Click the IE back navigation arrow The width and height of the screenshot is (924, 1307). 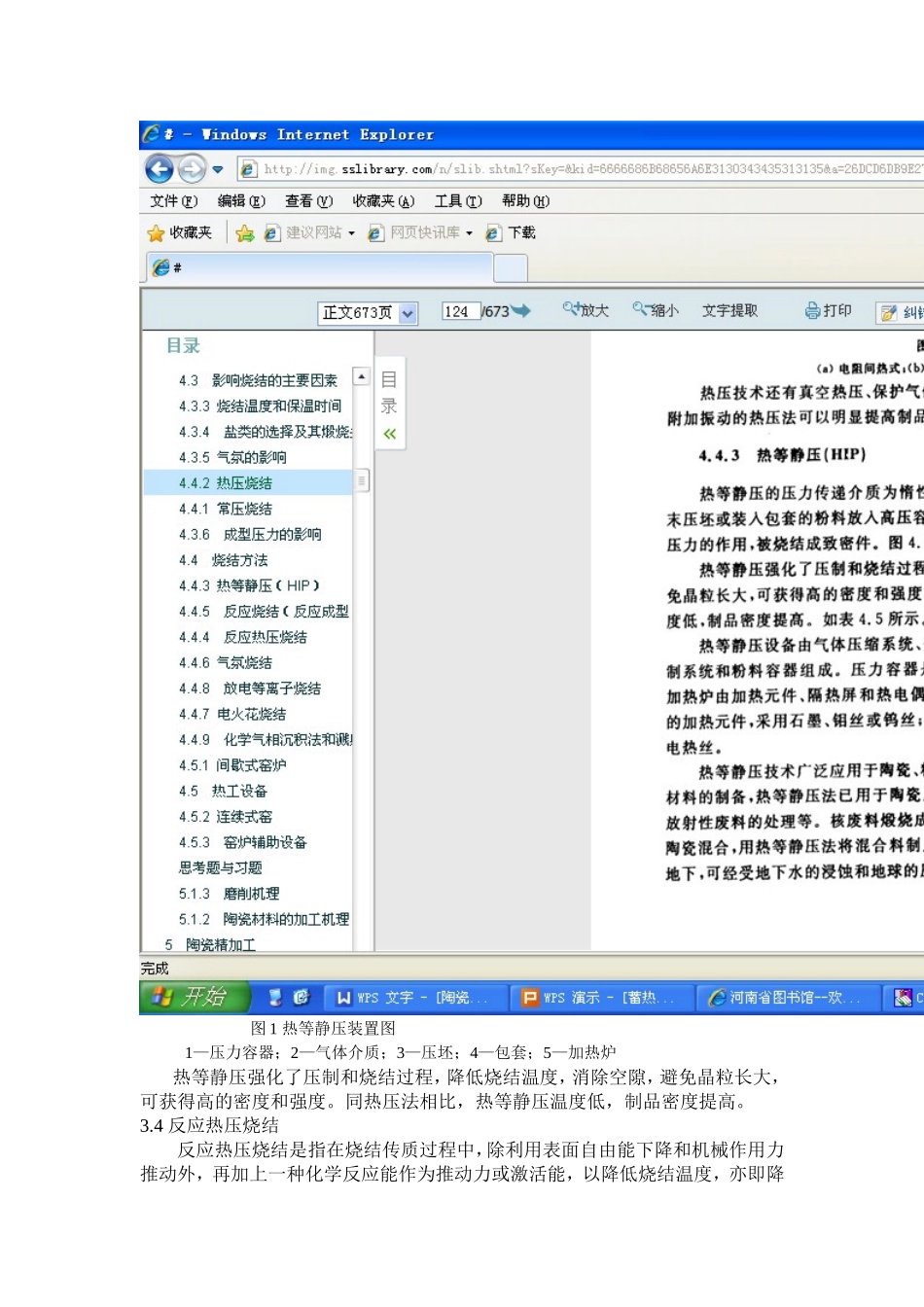[160, 169]
